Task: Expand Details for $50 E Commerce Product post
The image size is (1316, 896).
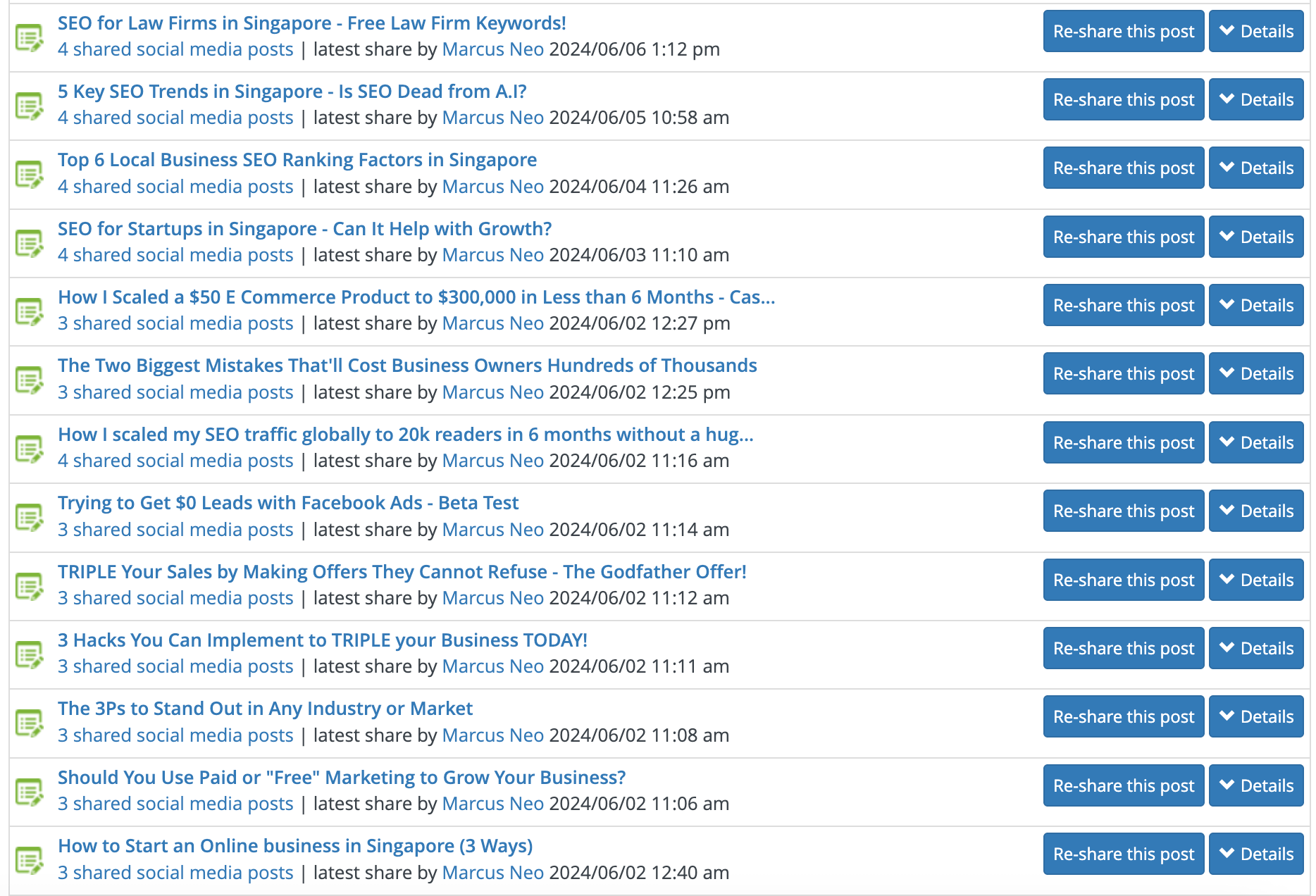Action: (x=1255, y=306)
